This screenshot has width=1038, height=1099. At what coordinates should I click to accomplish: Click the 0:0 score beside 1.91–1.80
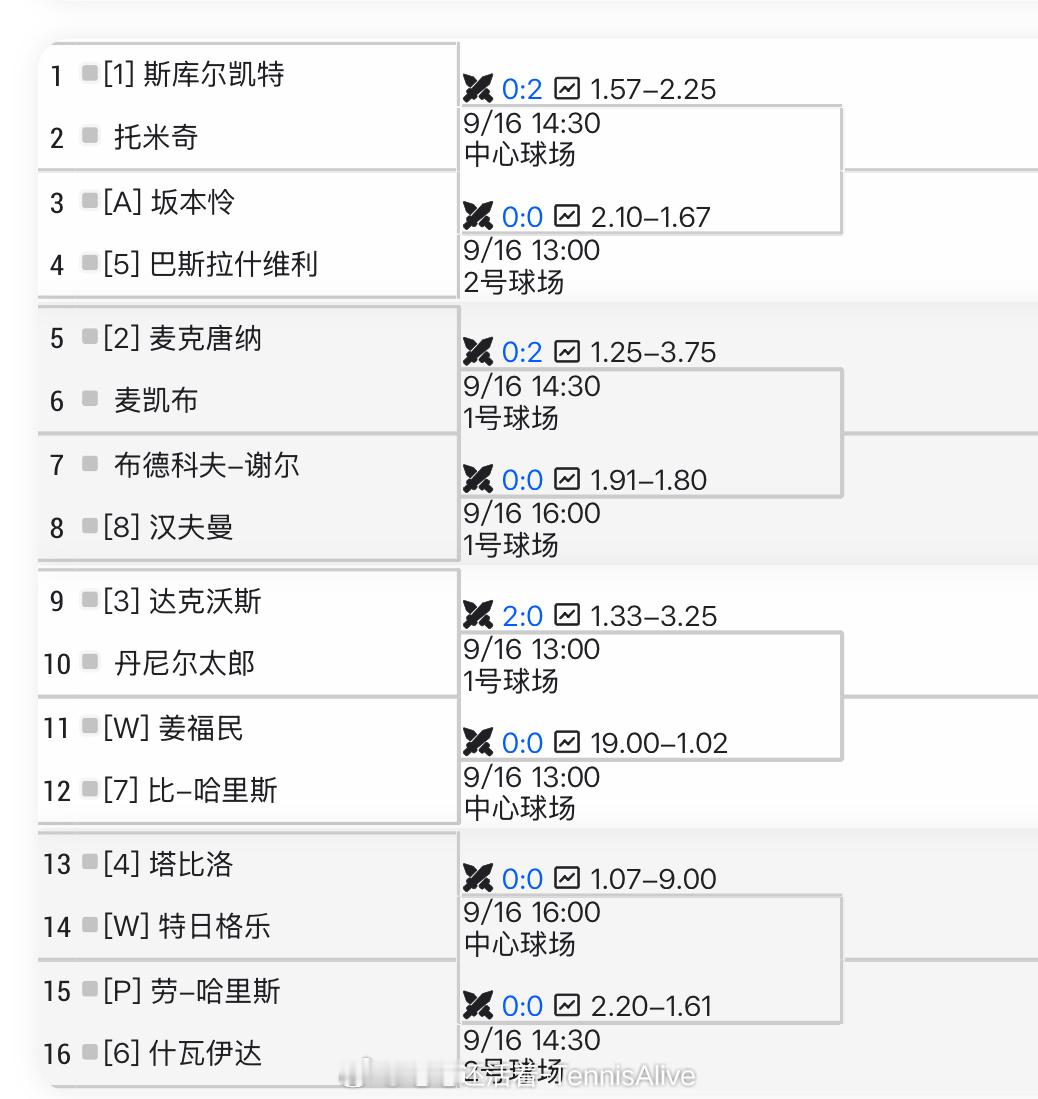522,480
